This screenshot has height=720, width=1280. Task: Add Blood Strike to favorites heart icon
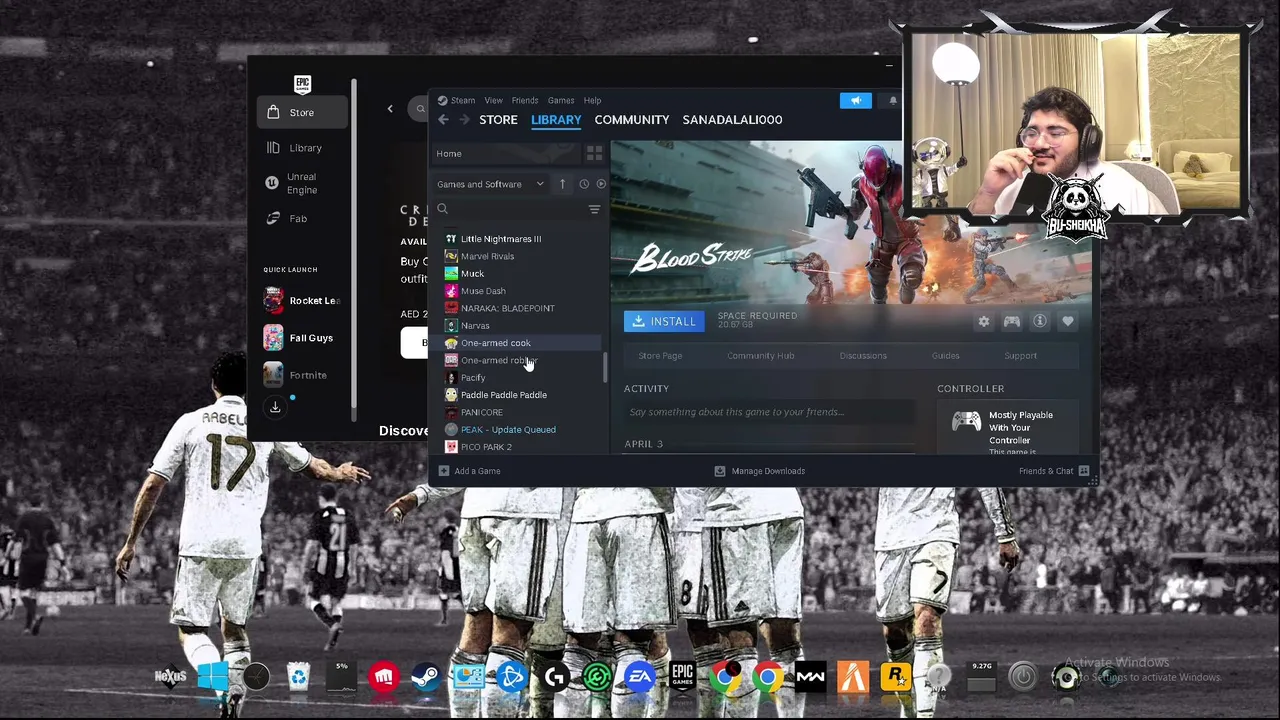pyautogui.click(x=1068, y=321)
